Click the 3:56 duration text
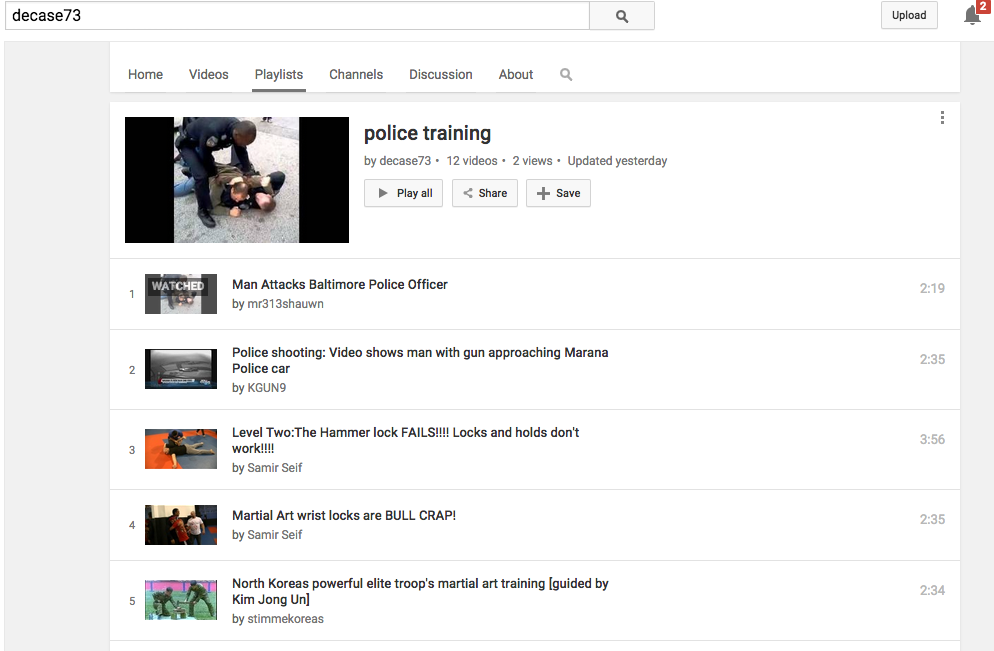Screen dimensions: 994x651 (x=932, y=439)
